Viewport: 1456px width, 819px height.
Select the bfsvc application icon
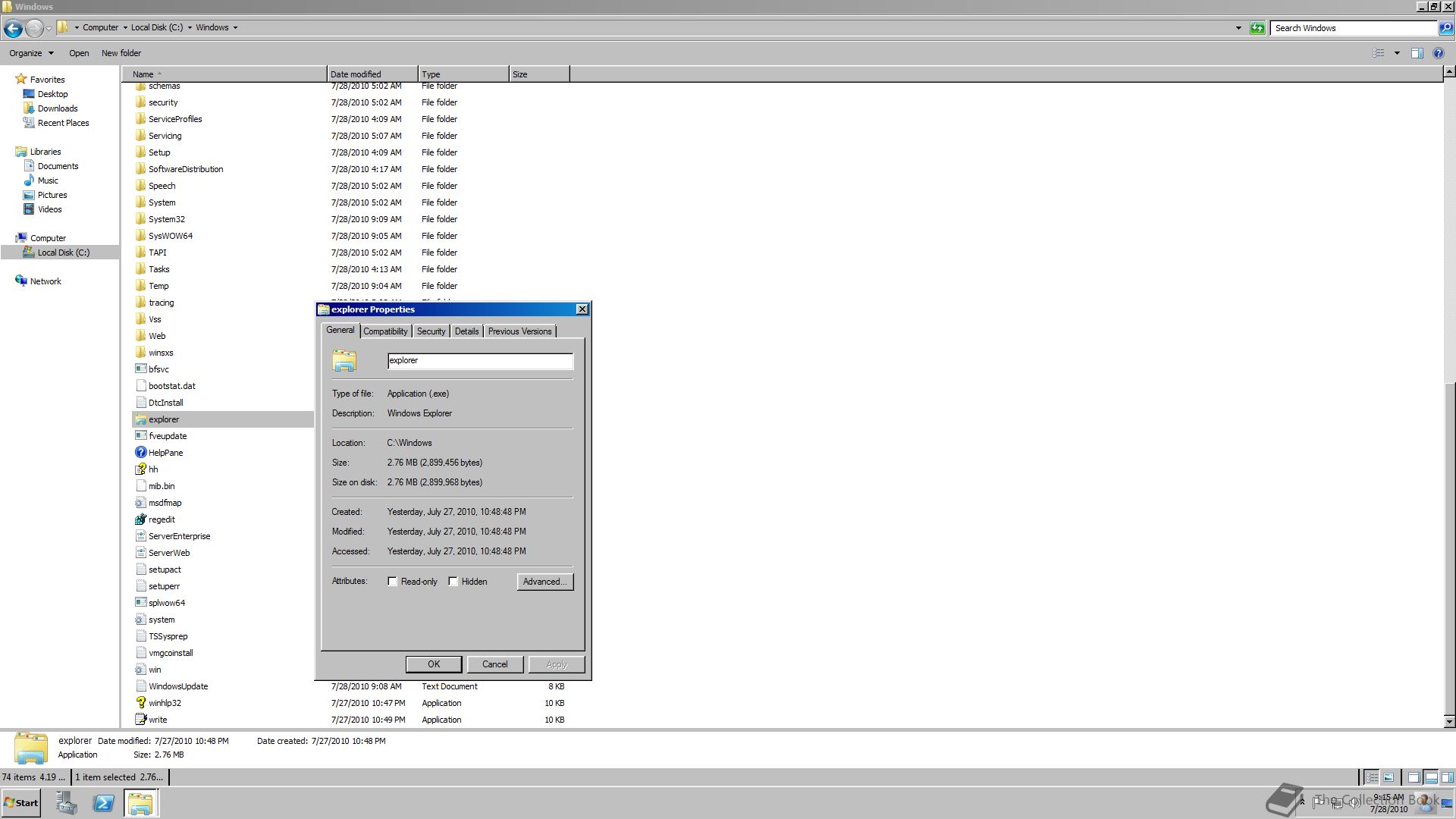(x=140, y=369)
